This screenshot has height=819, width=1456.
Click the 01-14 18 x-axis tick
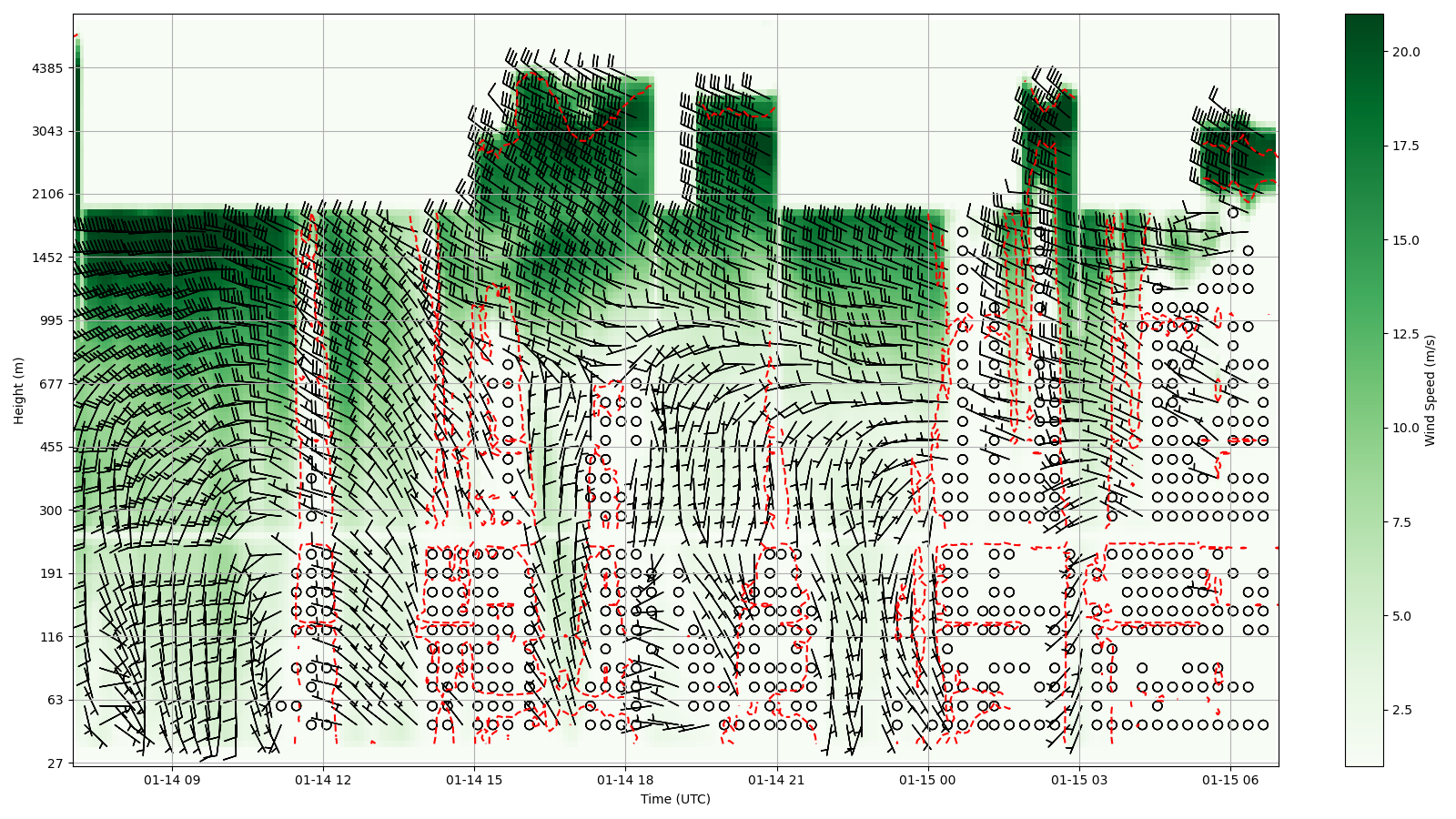pos(625,780)
